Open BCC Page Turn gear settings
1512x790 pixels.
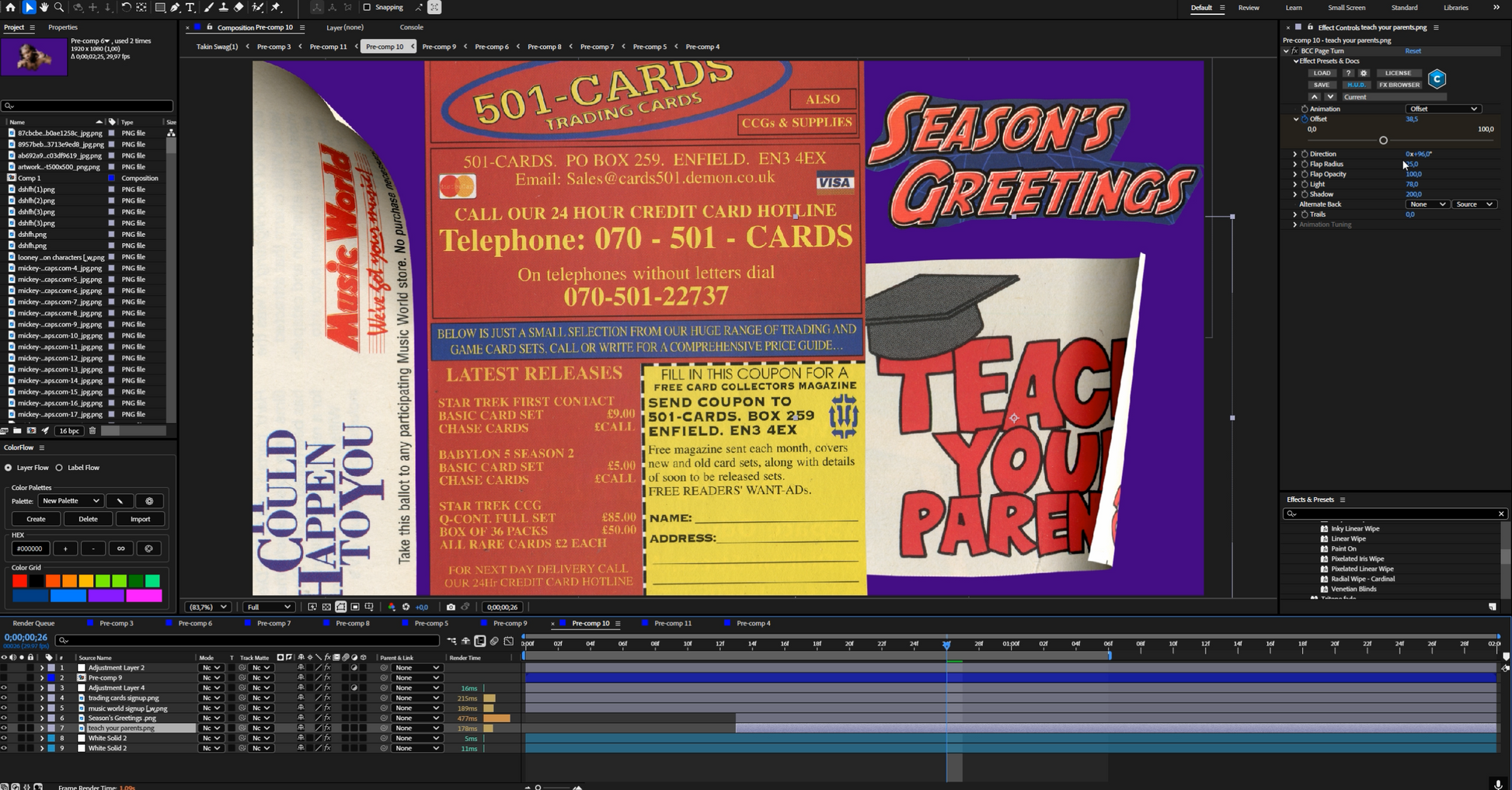(x=1364, y=73)
